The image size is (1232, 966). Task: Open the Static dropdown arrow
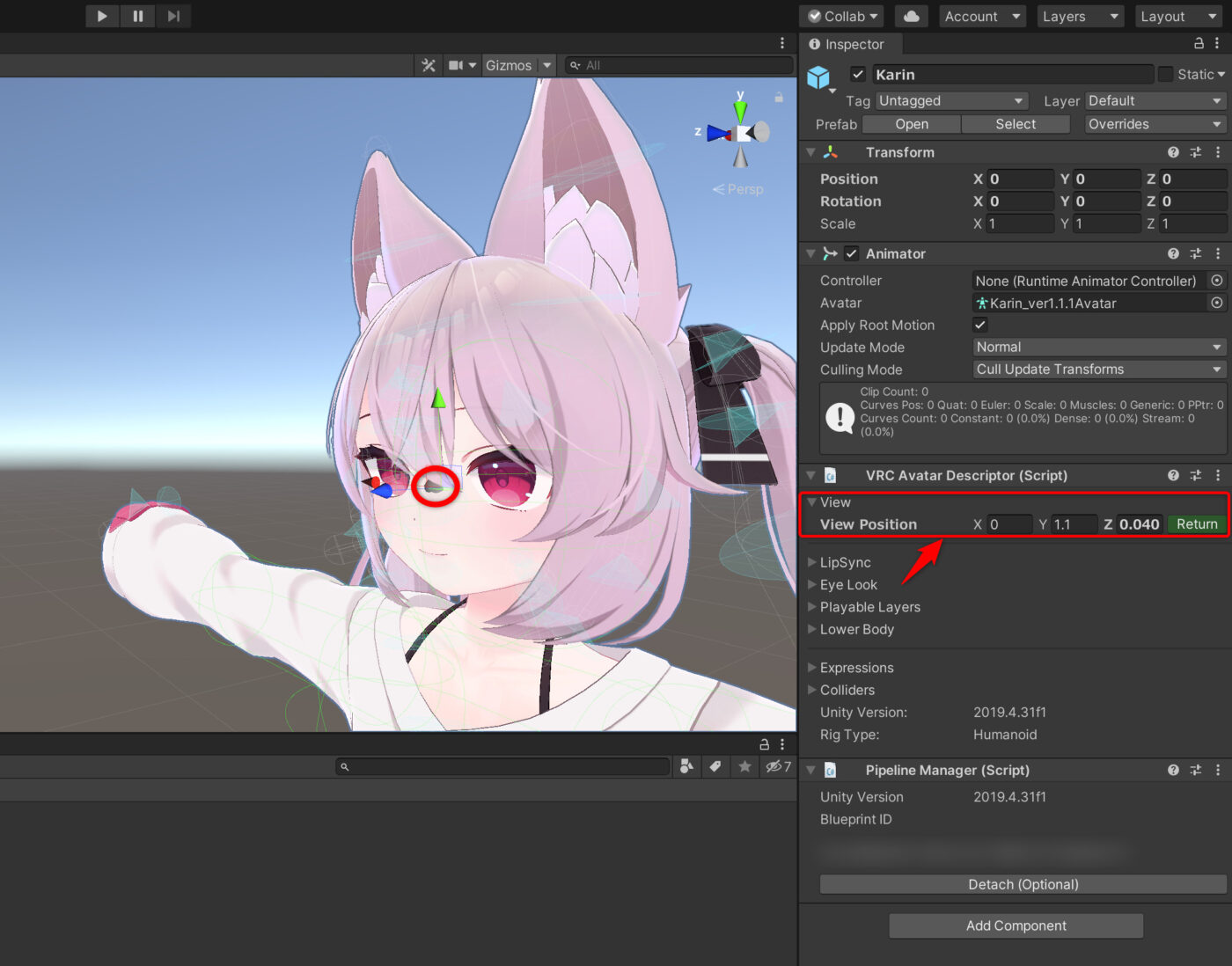(1221, 75)
